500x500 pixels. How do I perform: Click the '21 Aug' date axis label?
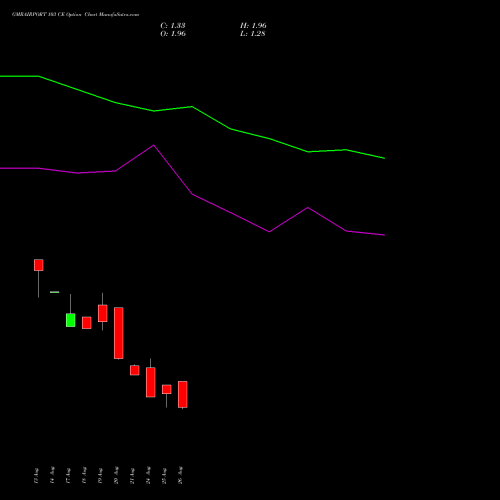(x=132, y=476)
